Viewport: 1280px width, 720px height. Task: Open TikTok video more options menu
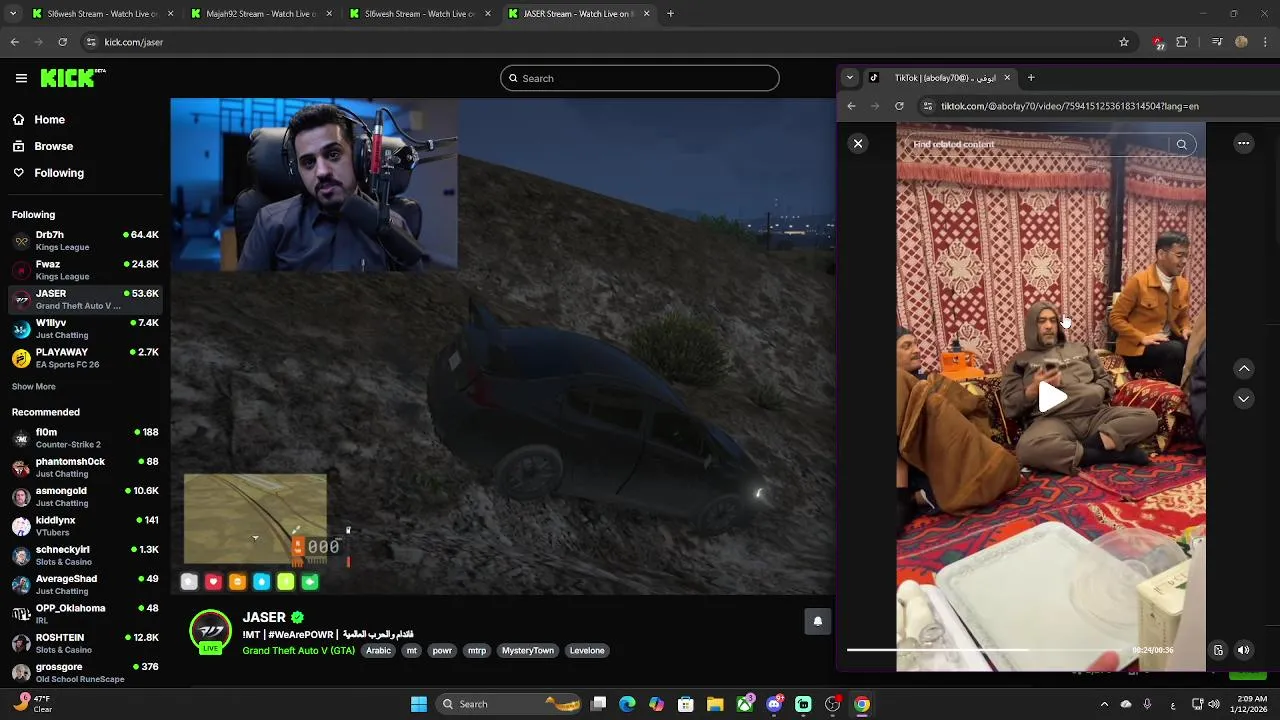(x=1244, y=144)
